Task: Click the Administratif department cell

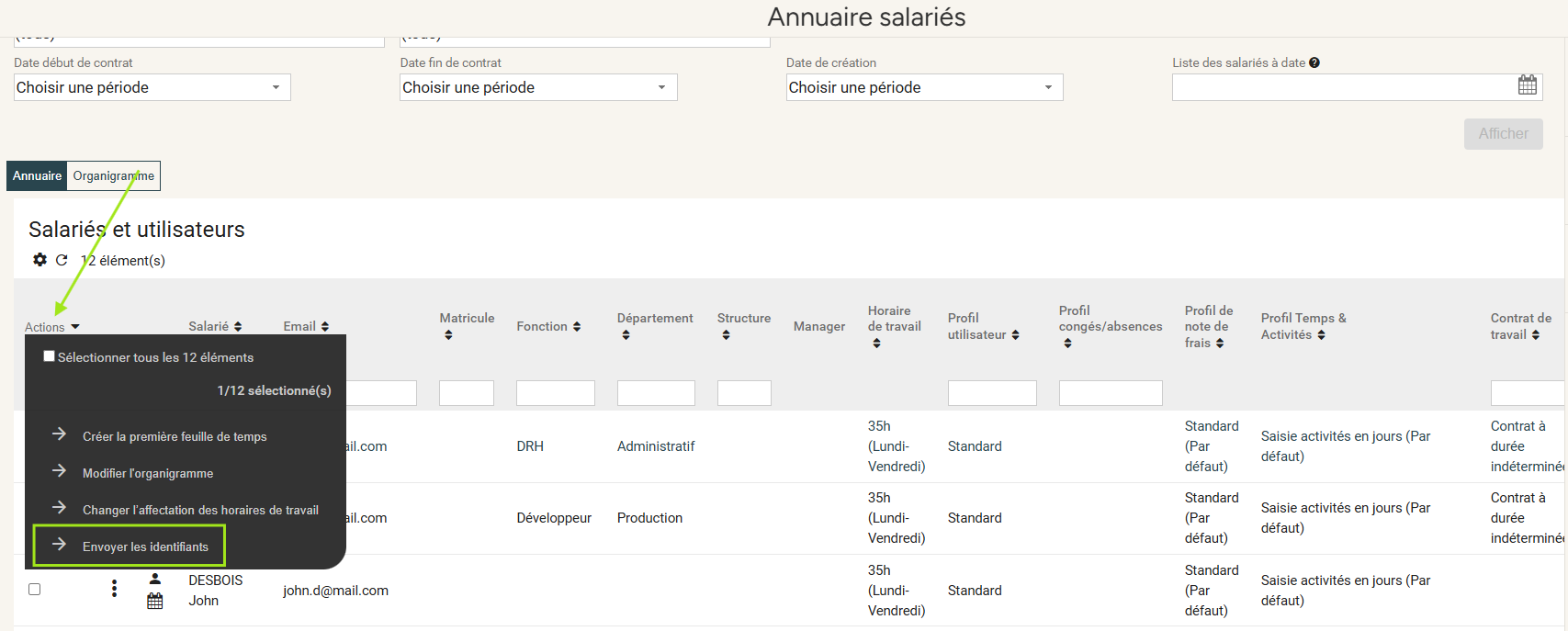Action: click(x=656, y=446)
